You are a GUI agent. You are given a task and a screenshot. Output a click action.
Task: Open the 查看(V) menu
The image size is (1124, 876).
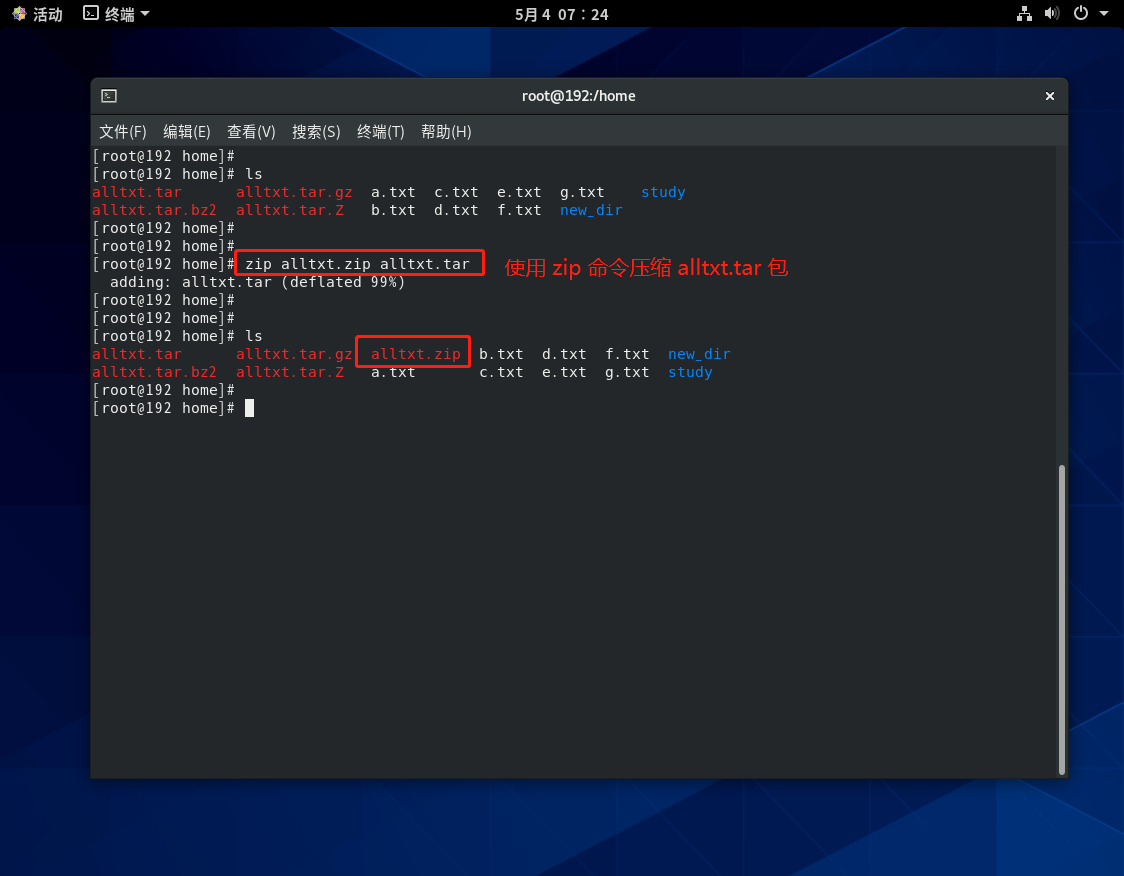coord(251,132)
